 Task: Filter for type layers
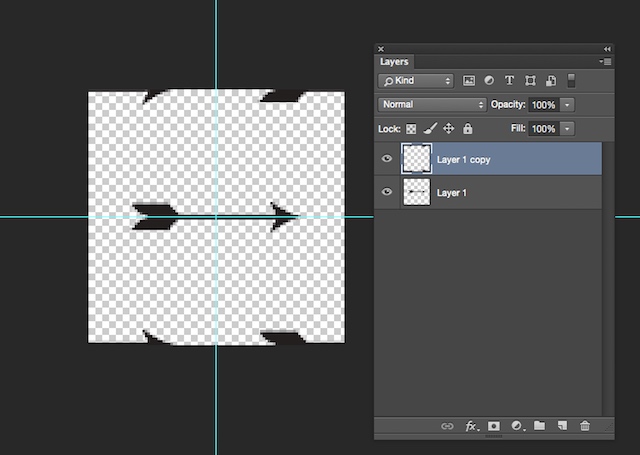coord(509,81)
